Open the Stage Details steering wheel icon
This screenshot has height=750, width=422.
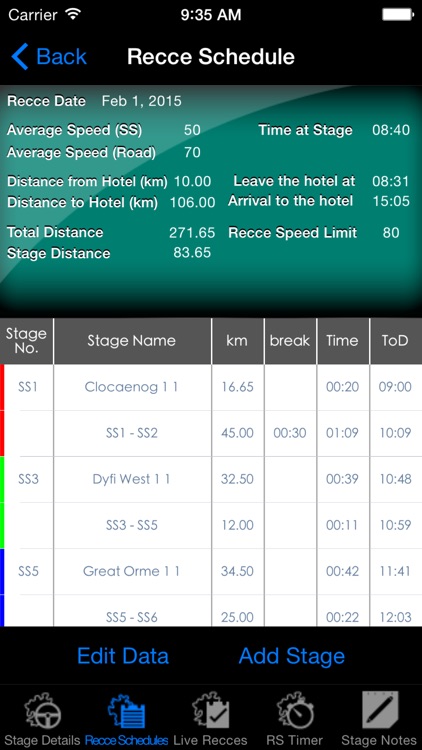pyautogui.click(x=43, y=713)
